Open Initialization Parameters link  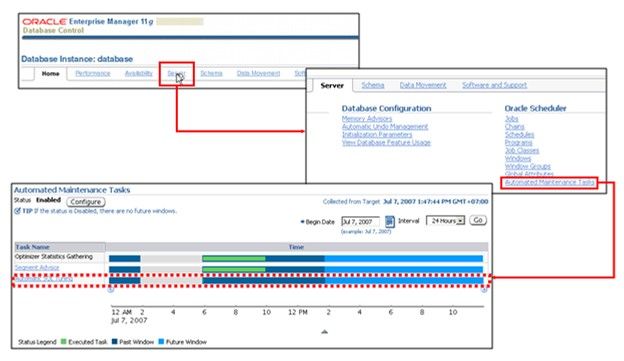(377, 135)
